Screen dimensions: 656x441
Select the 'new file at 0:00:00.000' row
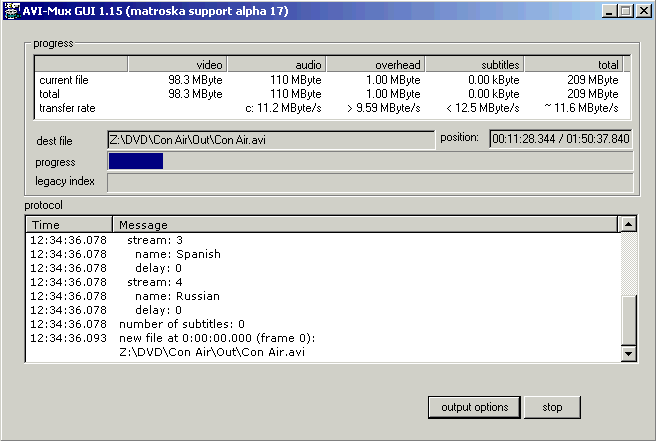click(323, 338)
